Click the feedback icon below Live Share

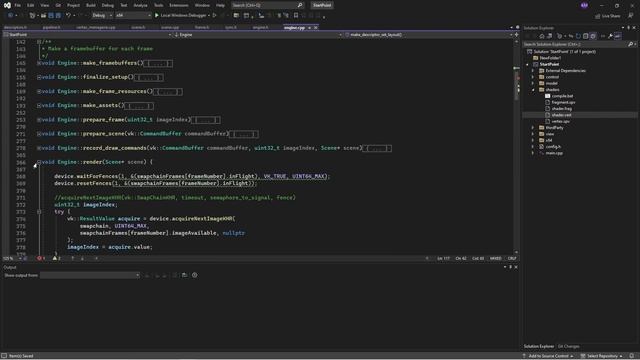tap(631, 16)
